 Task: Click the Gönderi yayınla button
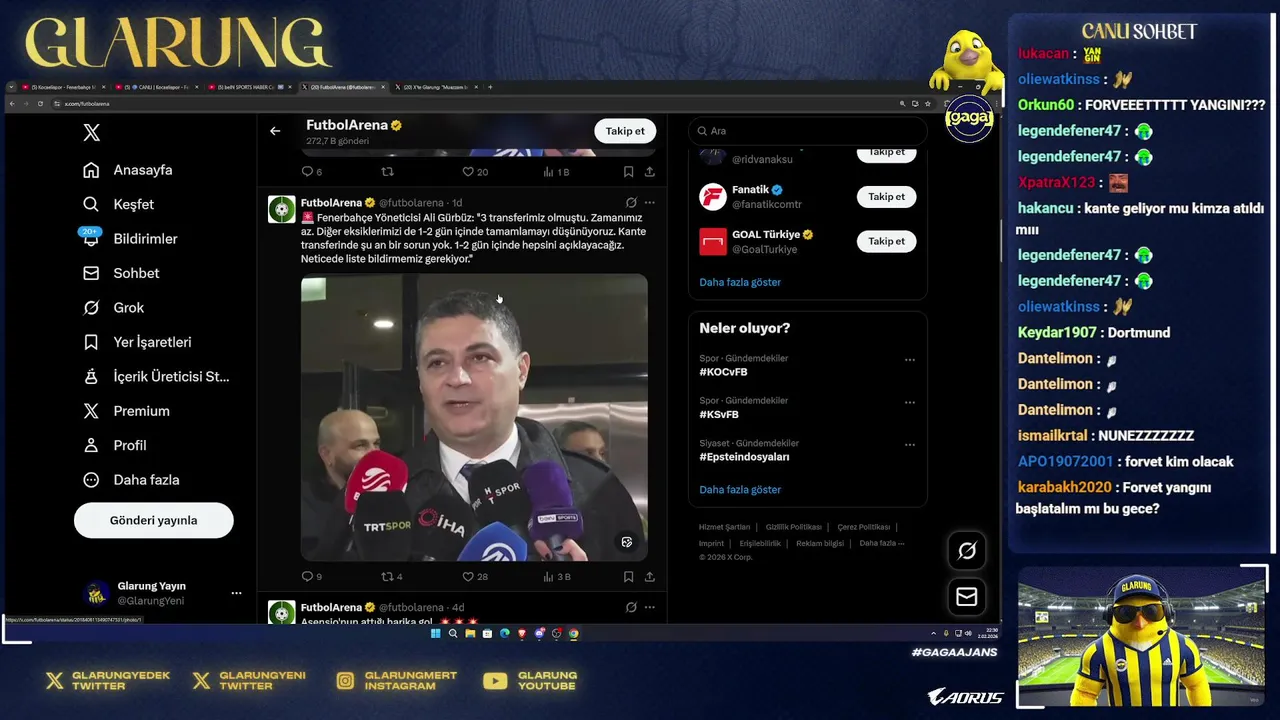pyautogui.click(x=153, y=520)
